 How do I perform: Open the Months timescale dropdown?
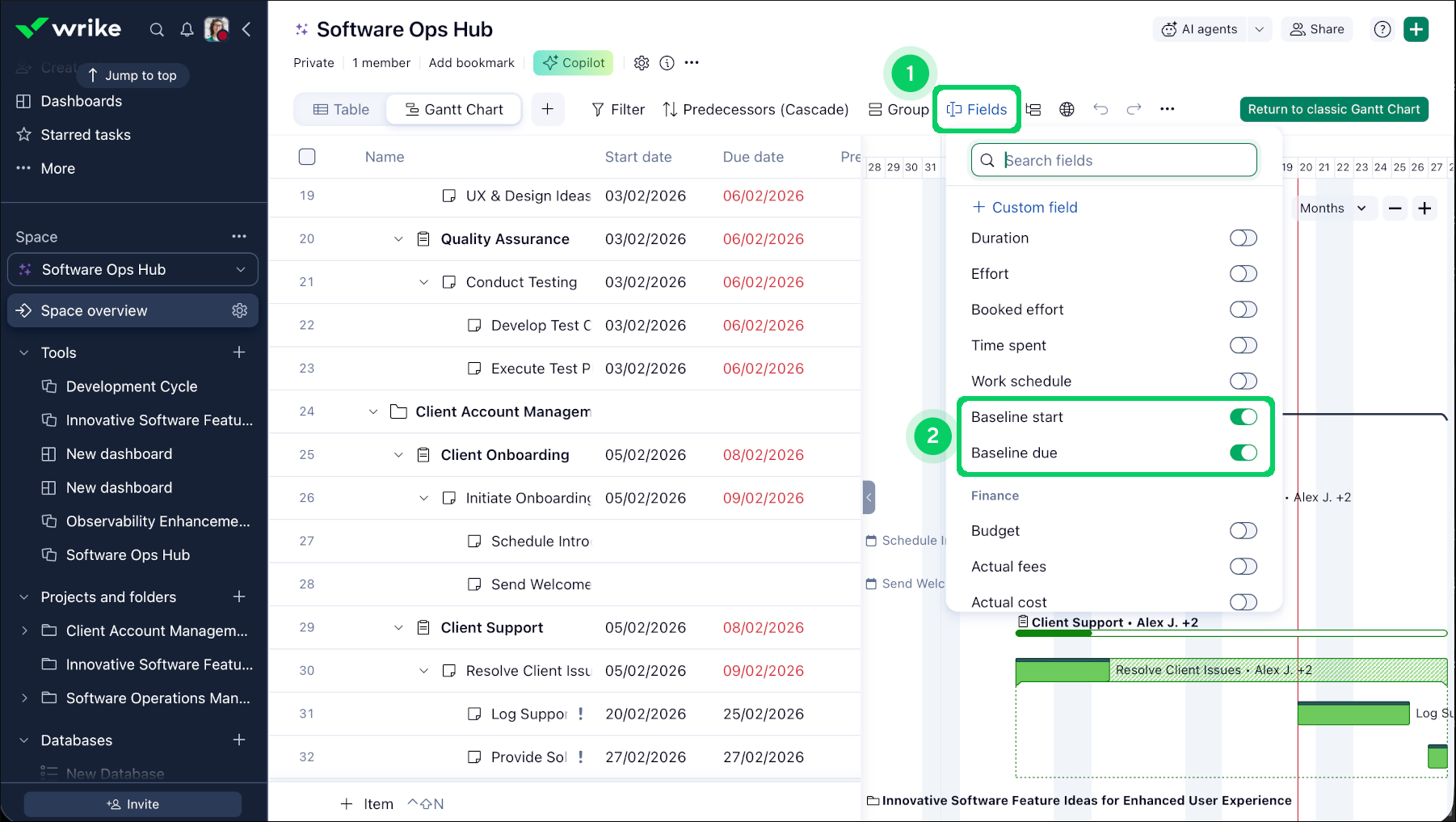1332,209
